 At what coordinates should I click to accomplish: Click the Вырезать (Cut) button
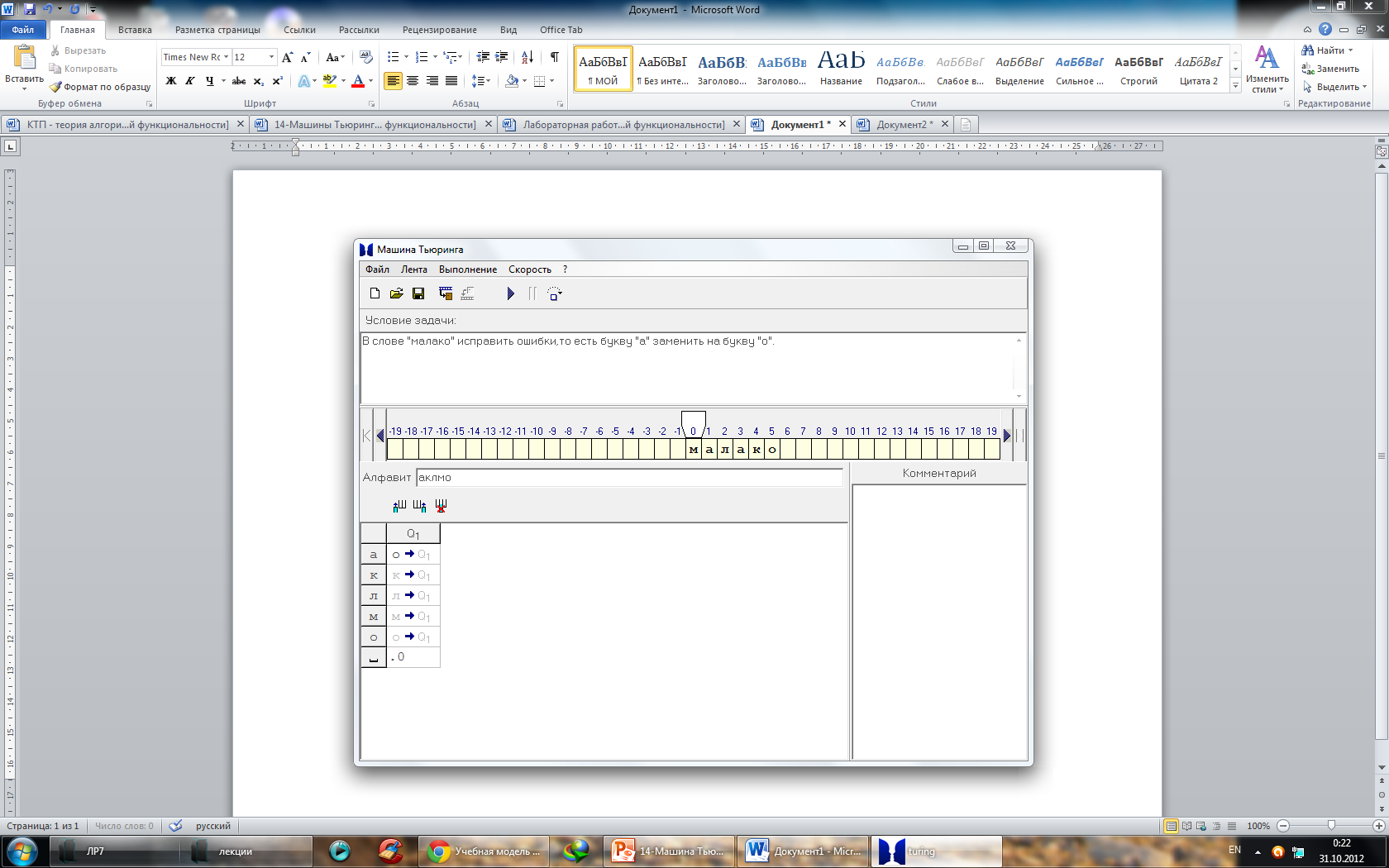pos(78,50)
